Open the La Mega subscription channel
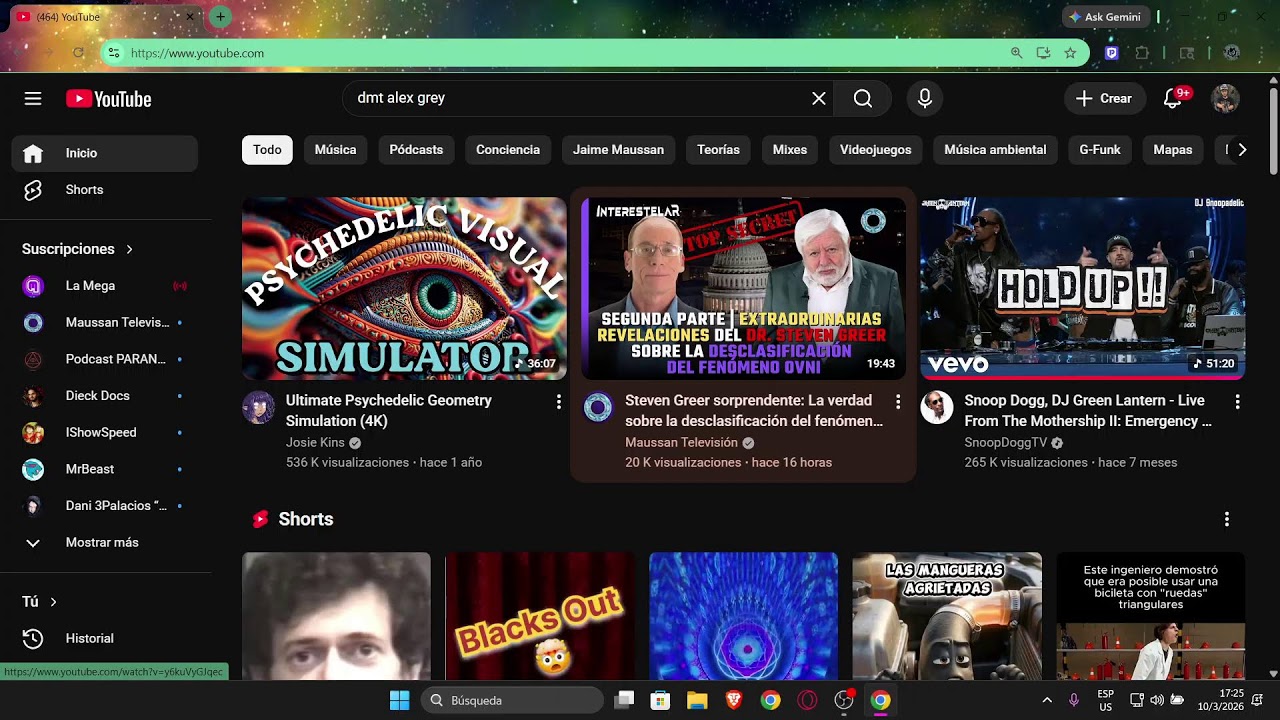1280x720 pixels. pos(105,286)
